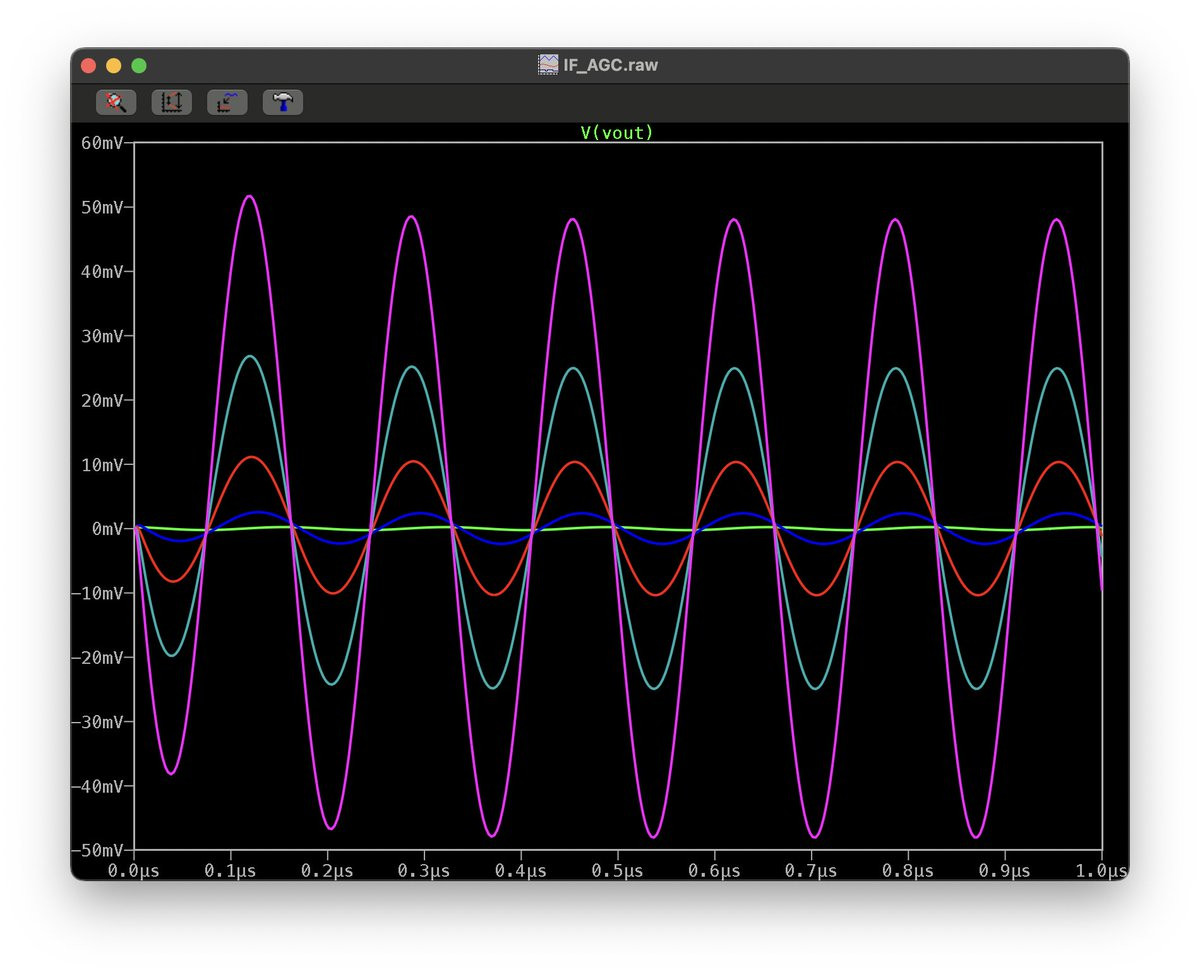Click the 0.0µs label on time axis
This screenshot has width=1200, height=974.
(x=135, y=871)
